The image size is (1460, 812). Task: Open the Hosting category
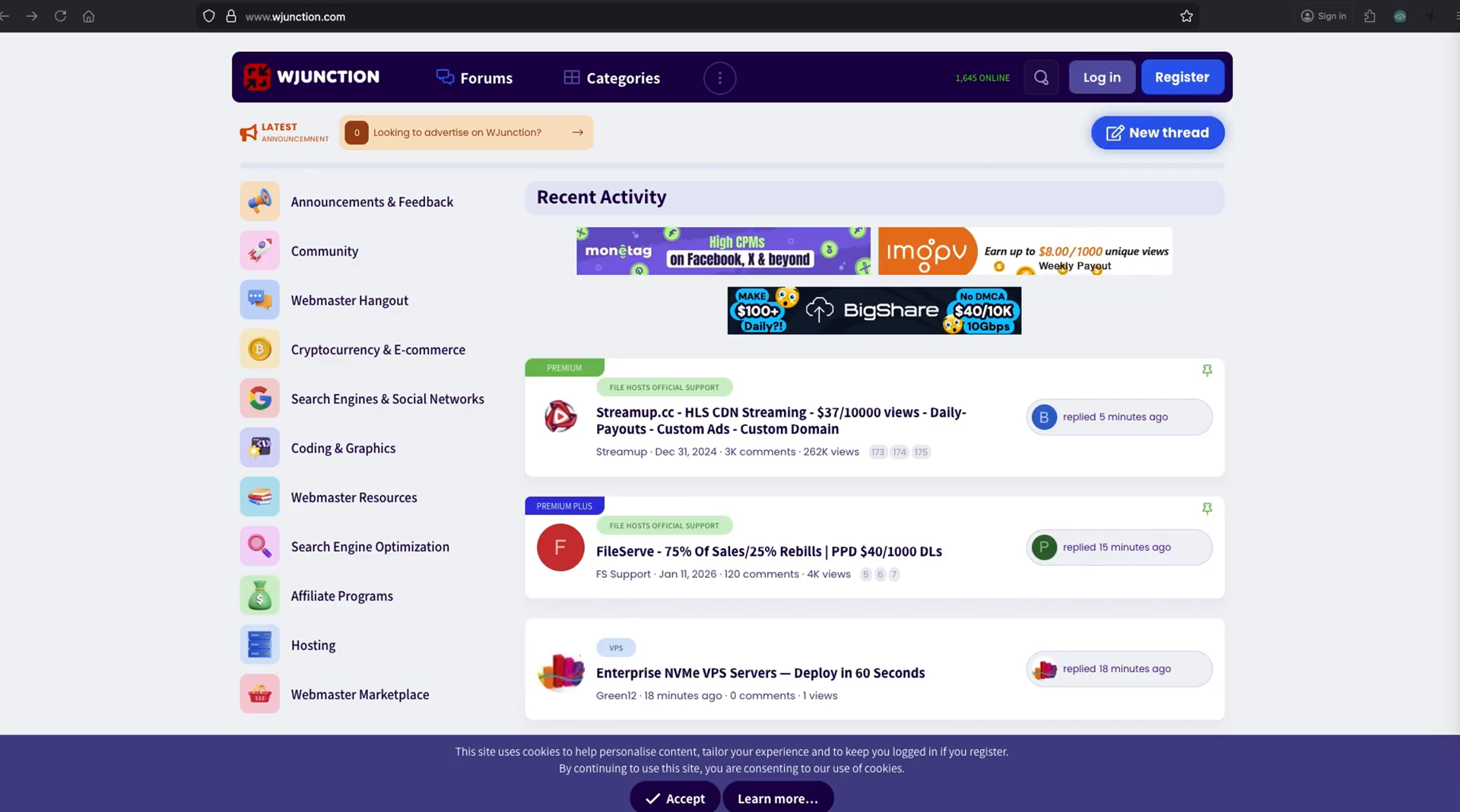coord(313,645)
